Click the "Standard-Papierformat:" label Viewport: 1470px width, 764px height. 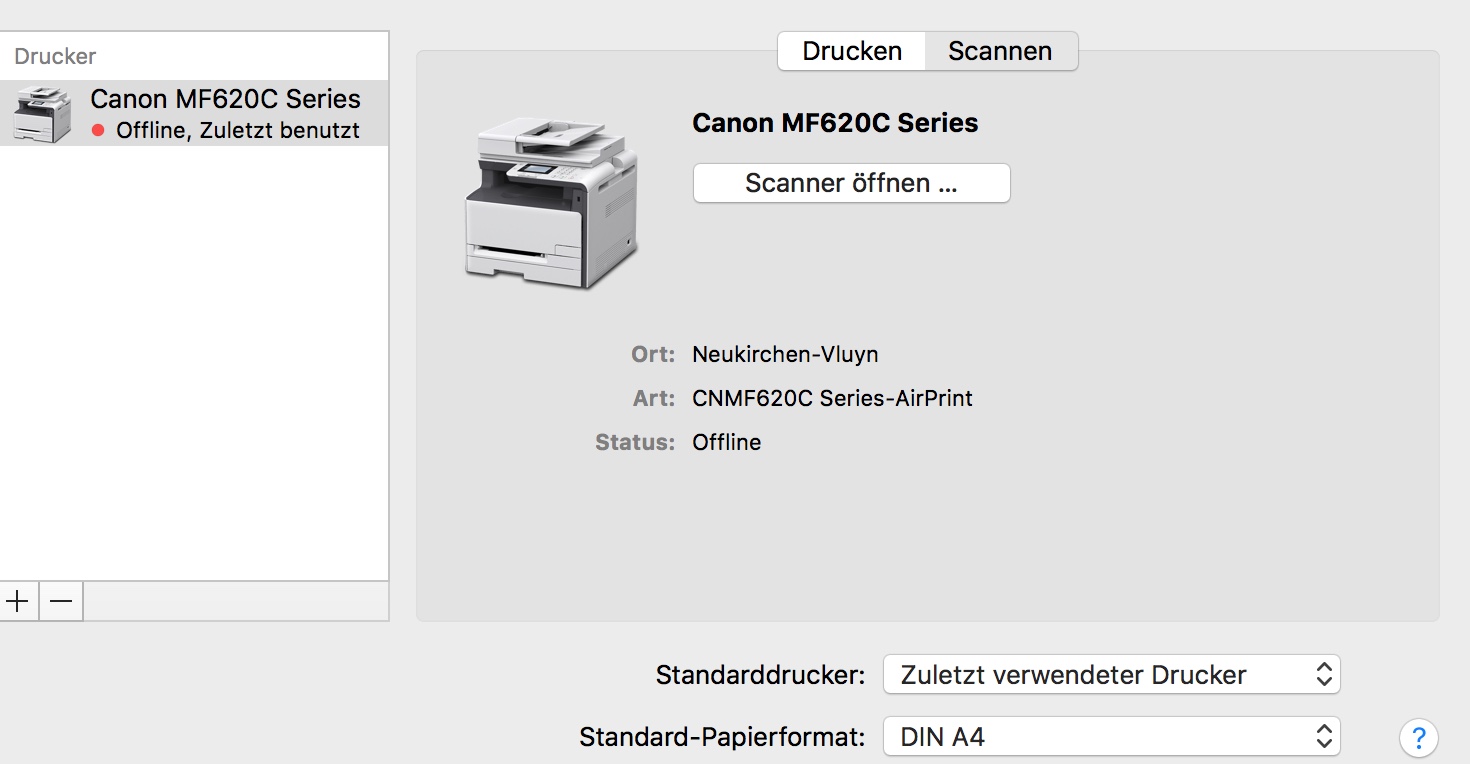pos(722,738)
